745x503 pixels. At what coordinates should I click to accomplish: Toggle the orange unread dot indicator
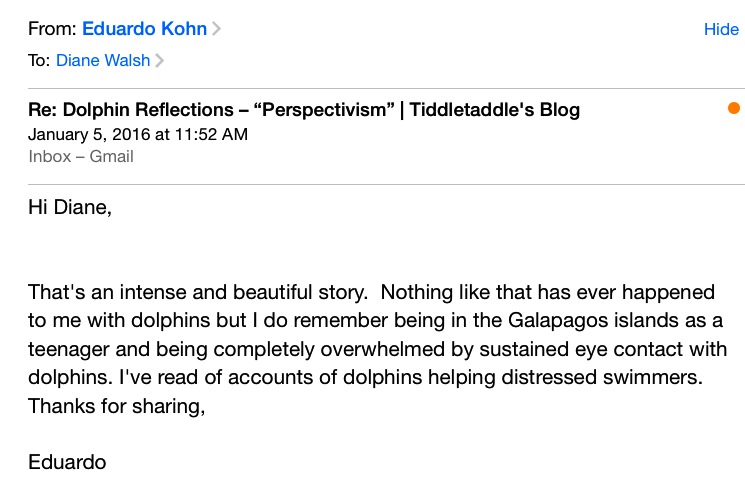click(734, 109)
